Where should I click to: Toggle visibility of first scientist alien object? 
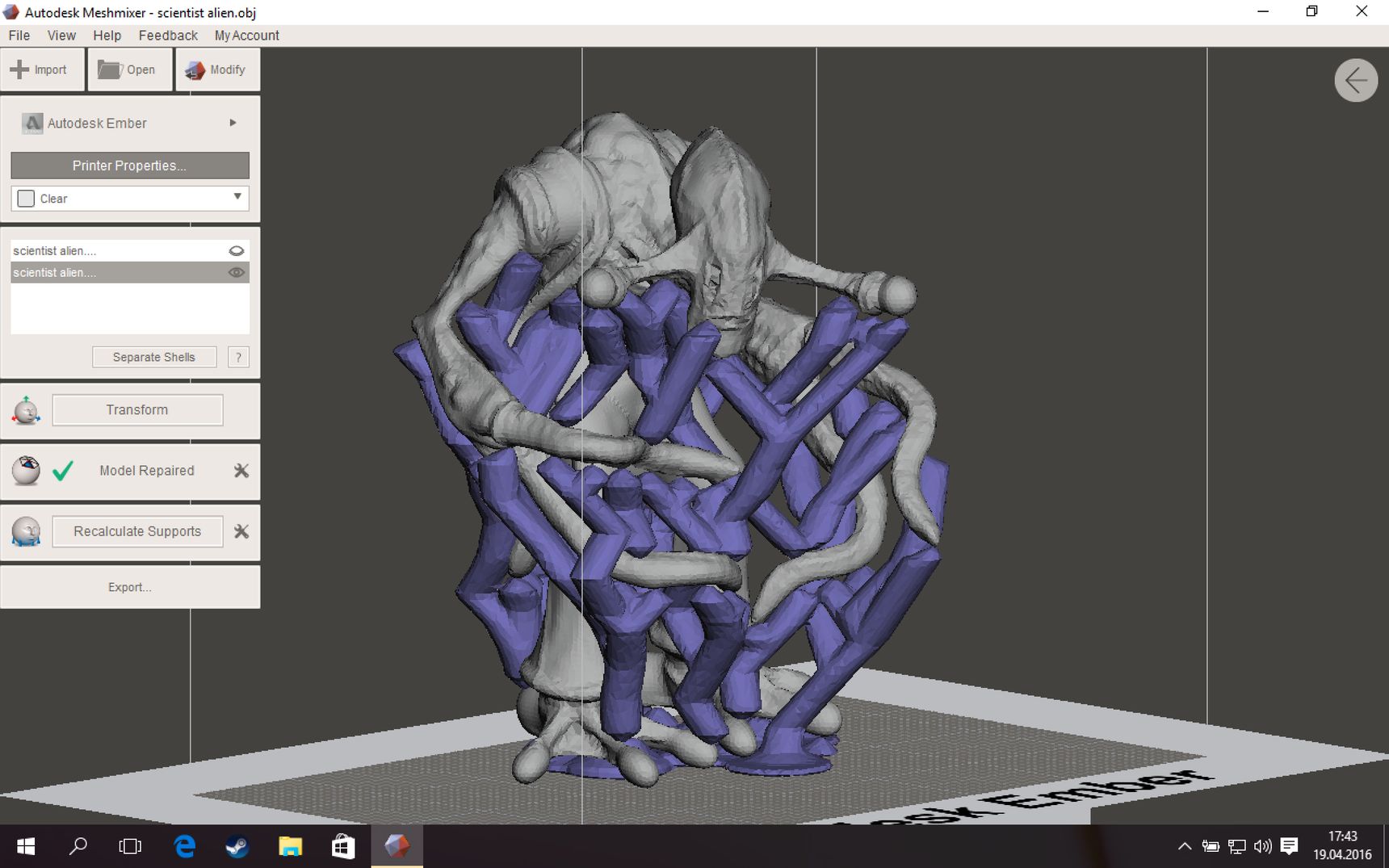(237, 251)
